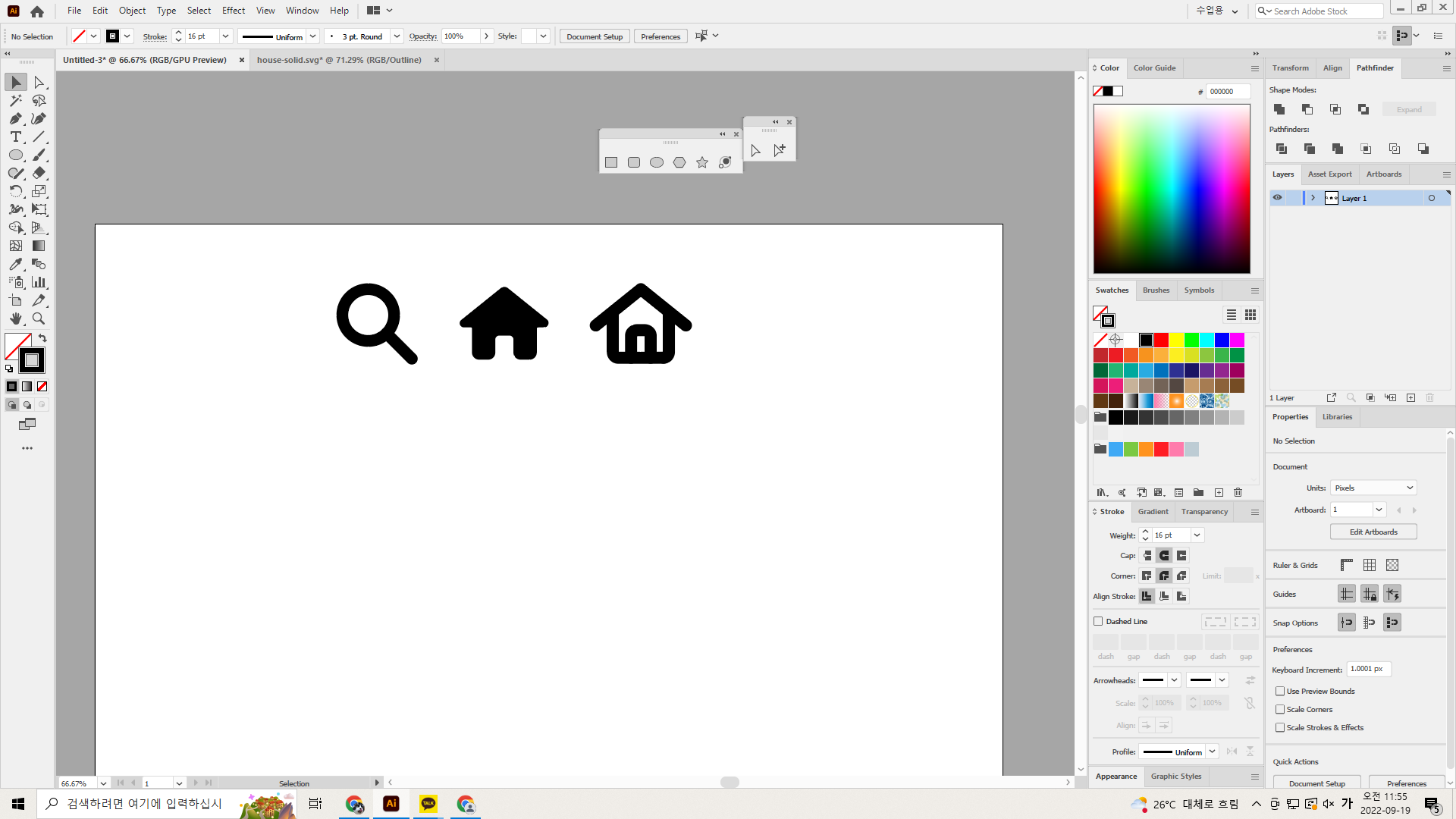Select the Rotate tool

point(16,191)
